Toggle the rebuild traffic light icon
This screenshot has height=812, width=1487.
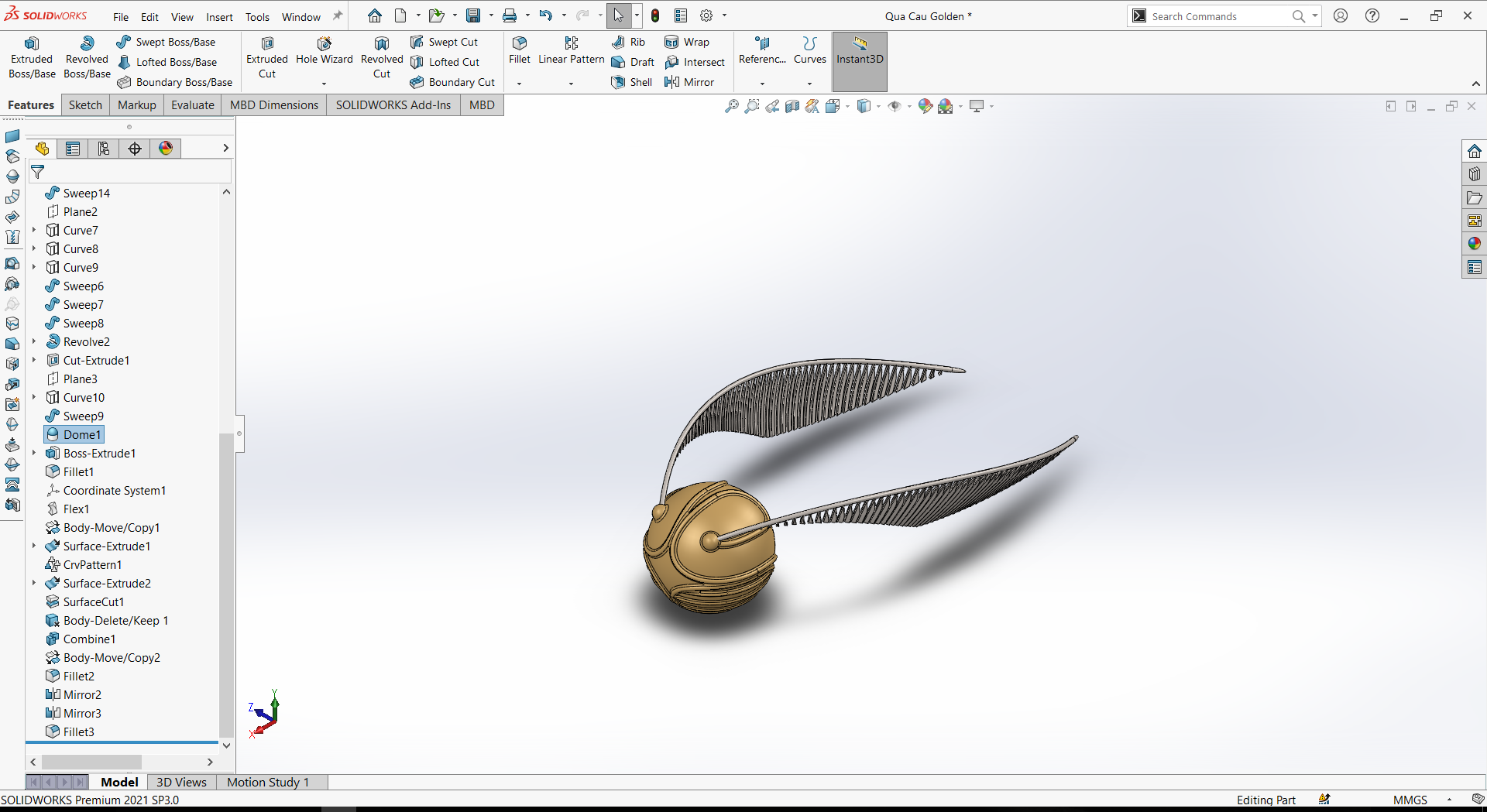[655, 15]
